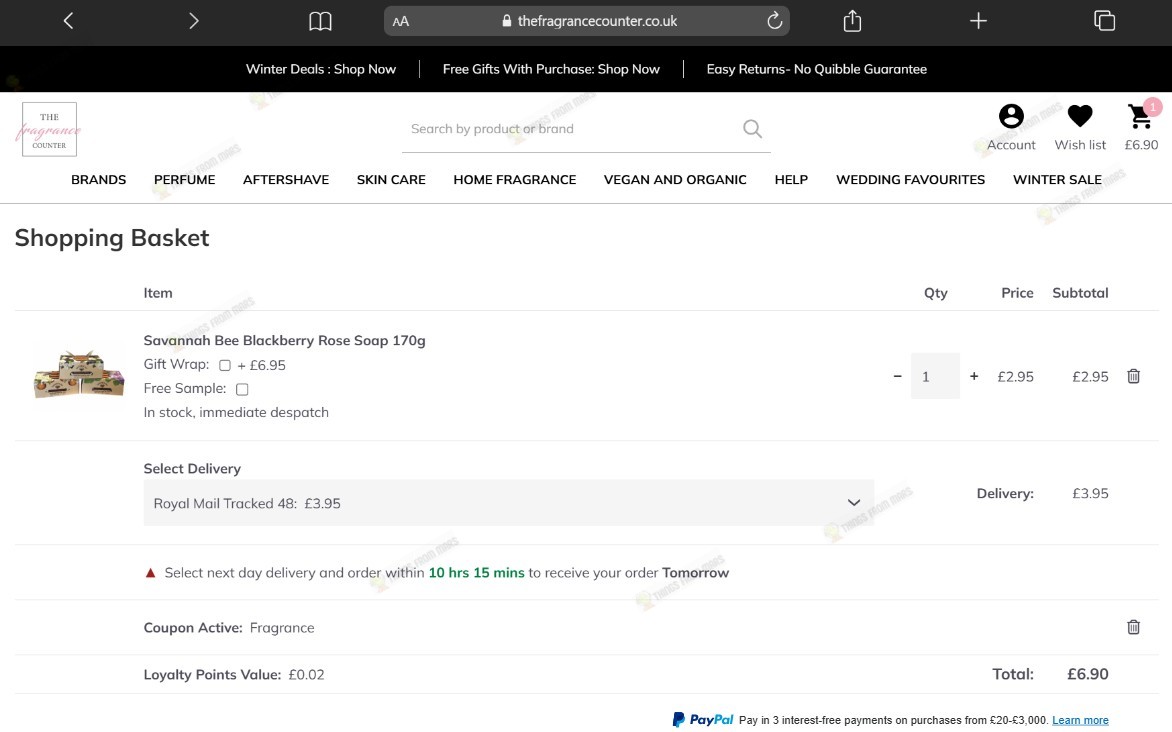Click the quantity input showing 1
This screenshot has width=1172, height=732.
[935, 376]
